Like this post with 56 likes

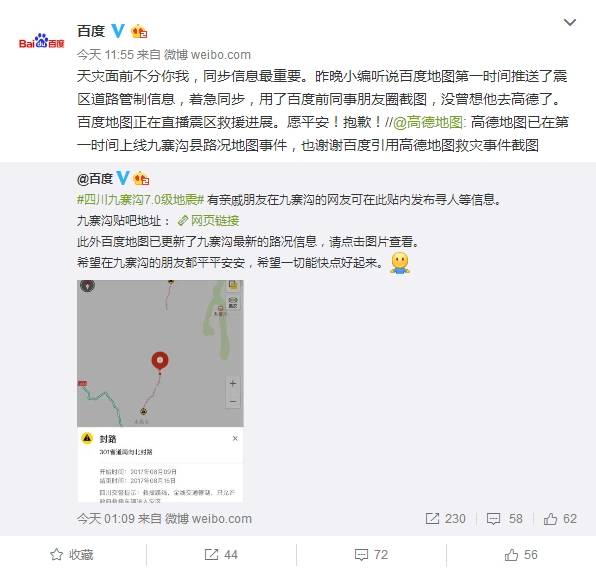(521, 555)
